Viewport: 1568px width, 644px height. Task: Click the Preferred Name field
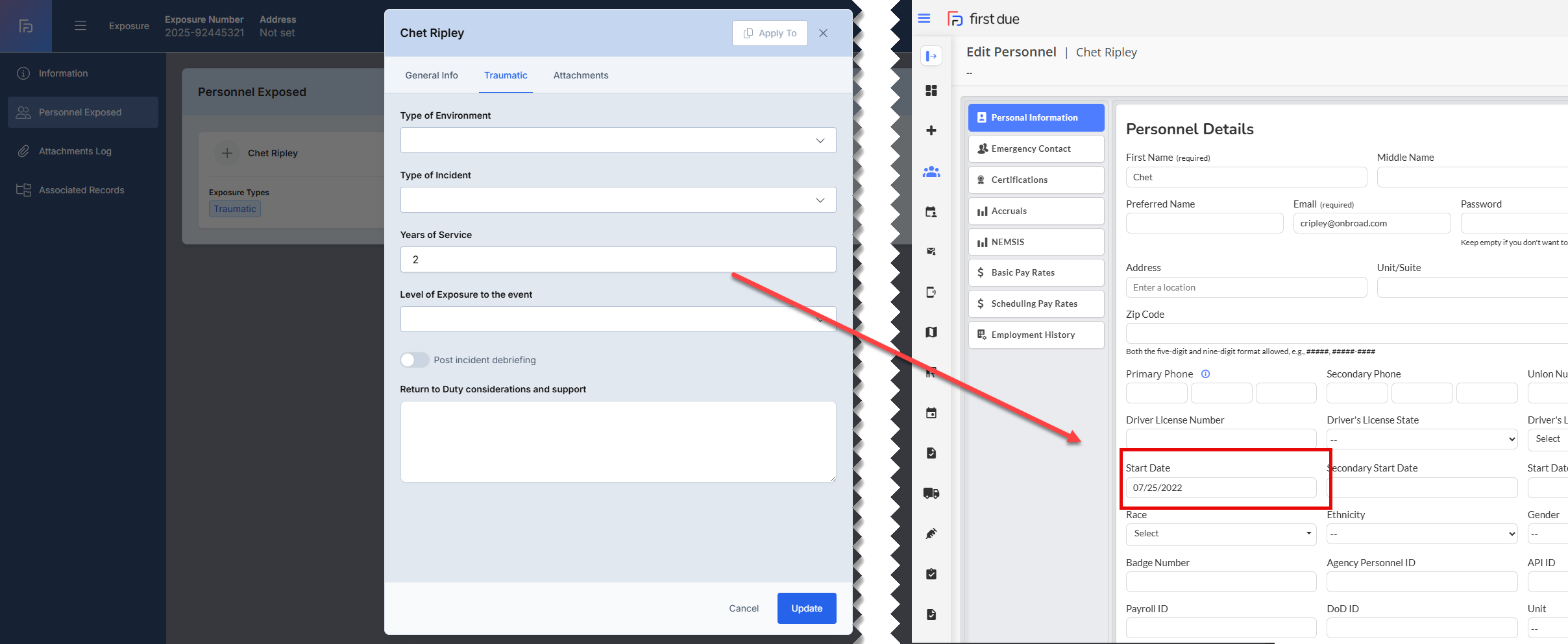click(x=1205, y=223)
